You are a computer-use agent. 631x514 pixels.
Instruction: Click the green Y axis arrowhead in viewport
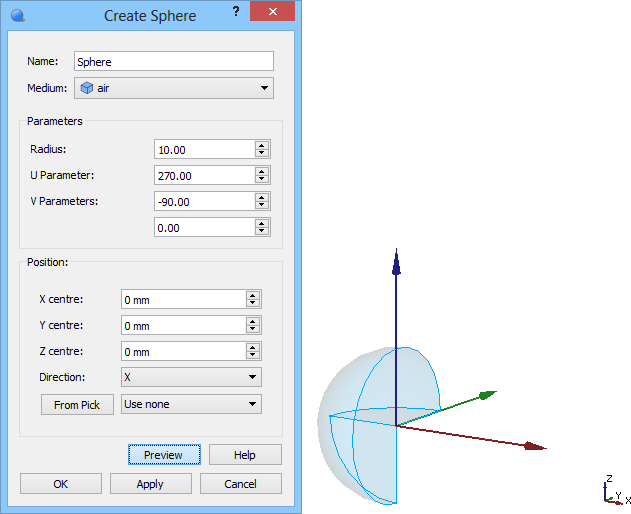coord(488,395)
